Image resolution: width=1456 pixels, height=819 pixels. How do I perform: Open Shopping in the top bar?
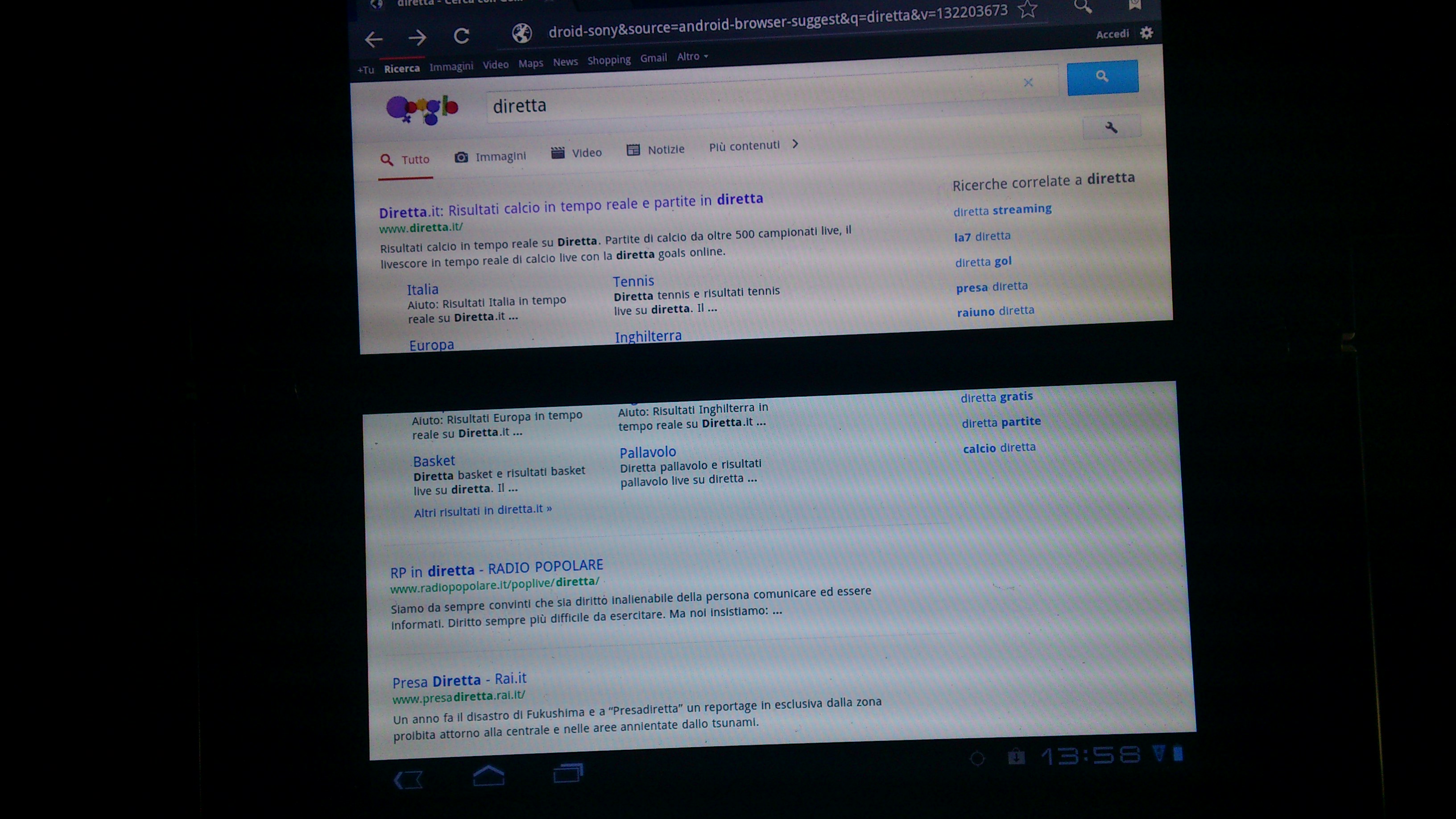point(609,61)
